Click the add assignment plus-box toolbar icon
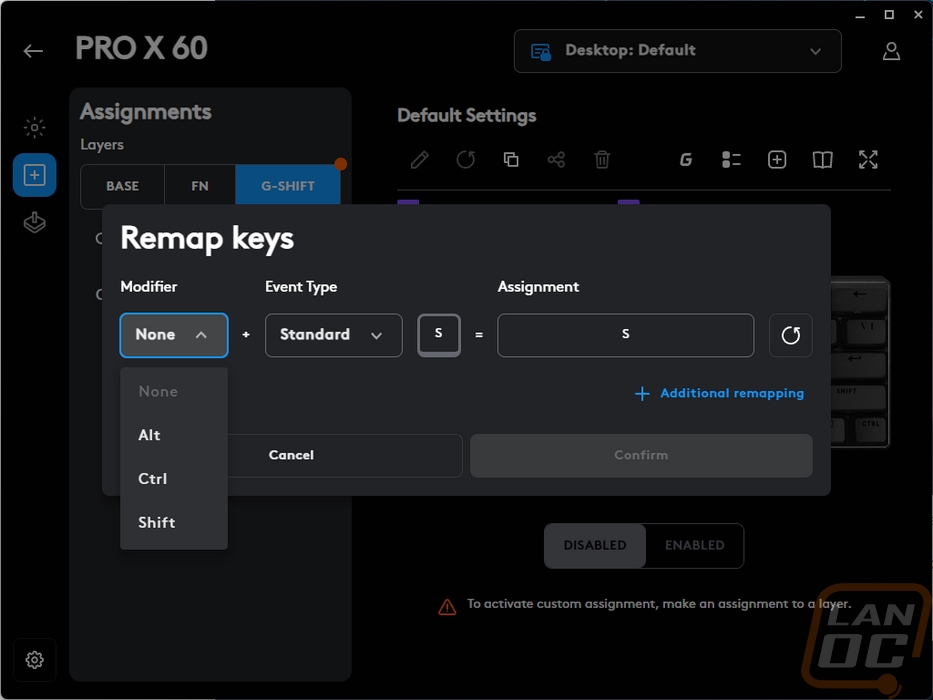This screenshot has height=700, width=933. pyautogui.click(x=777, y=160)
